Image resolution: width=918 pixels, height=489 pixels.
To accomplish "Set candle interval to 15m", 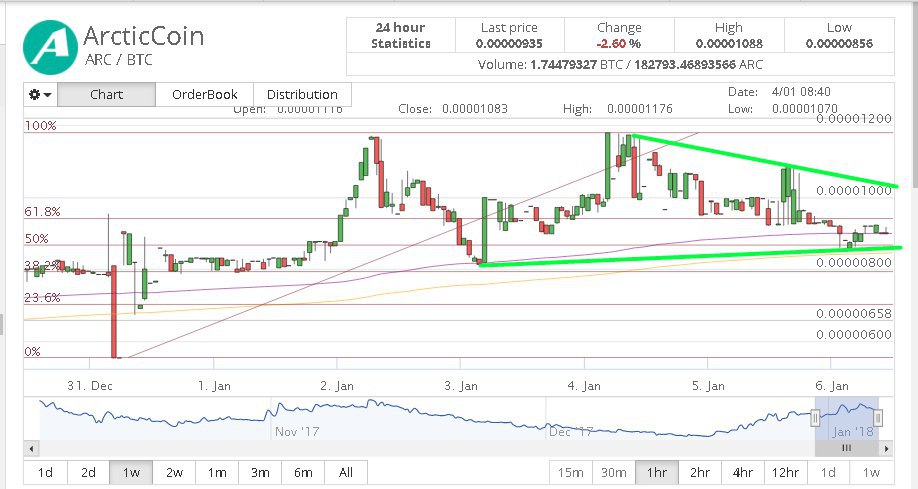I will (x=571, y=473).
